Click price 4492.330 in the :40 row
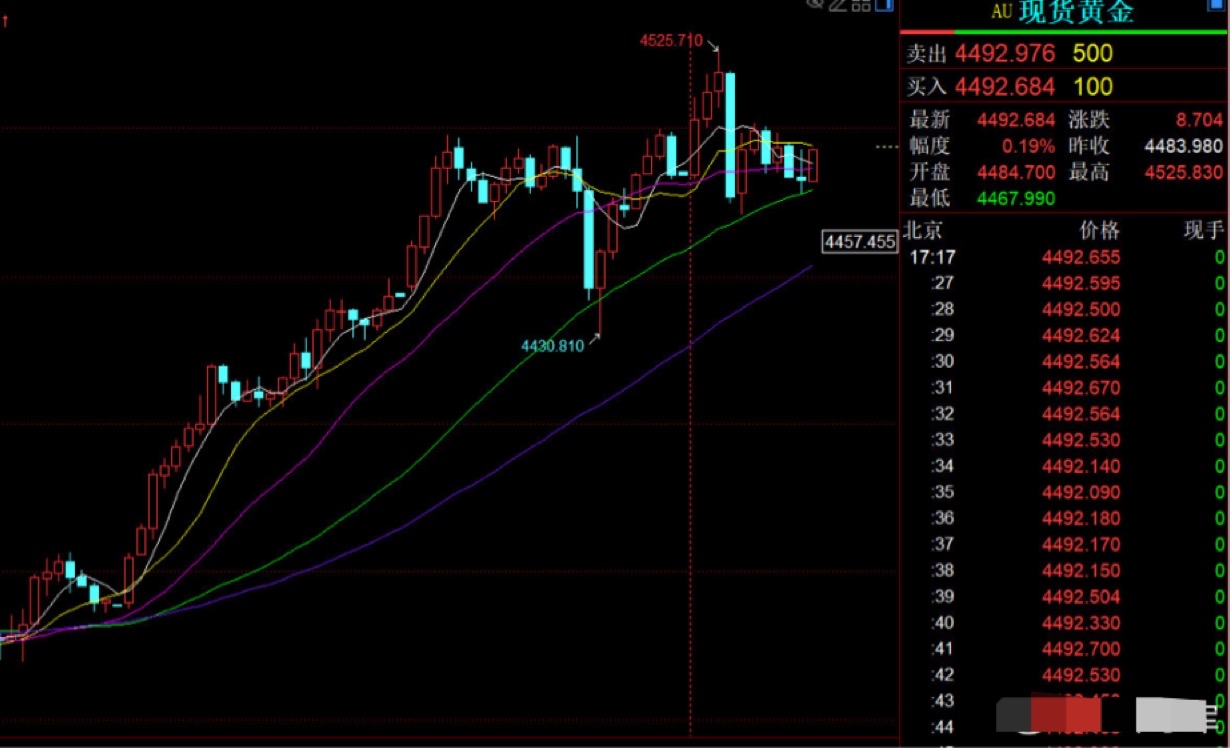Viewport: 1230px width, 748px height. pyautogui.click(x=1081, y=623)
